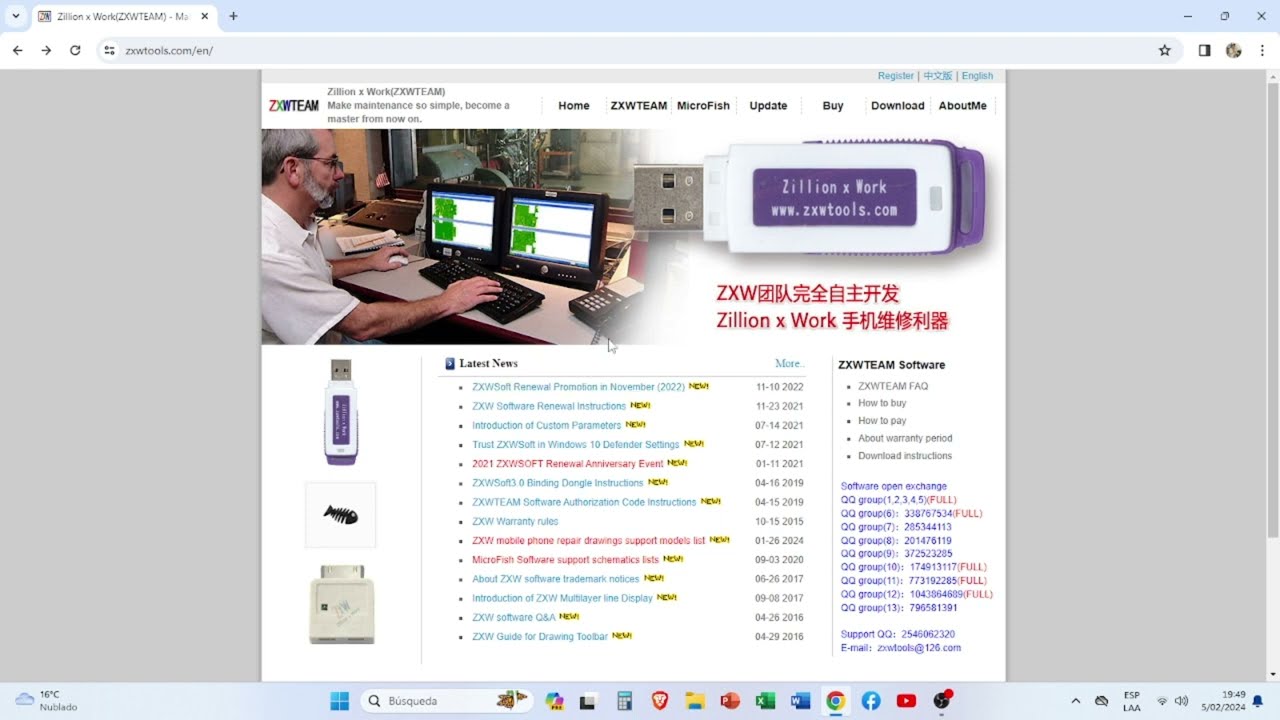This screenshot has height=720, width=1280.
Task: Switch to the Chinese version link
Action: (937, 76)
